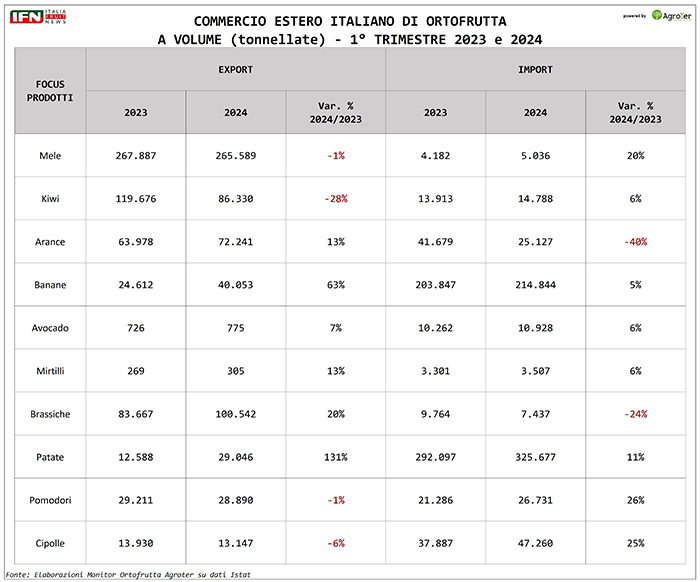Click the IMPORT column group header
The height and width of the screenshot is (582, 700).
(x=535, y=70)
